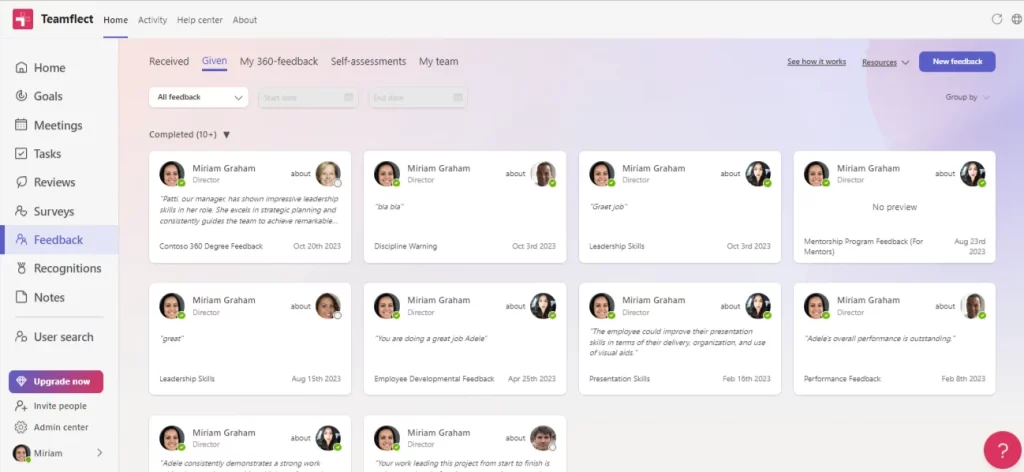The height and width of the screenshot is (472, 1024).
Task: Expand the Miriam profile chevron
Action: 100,452
